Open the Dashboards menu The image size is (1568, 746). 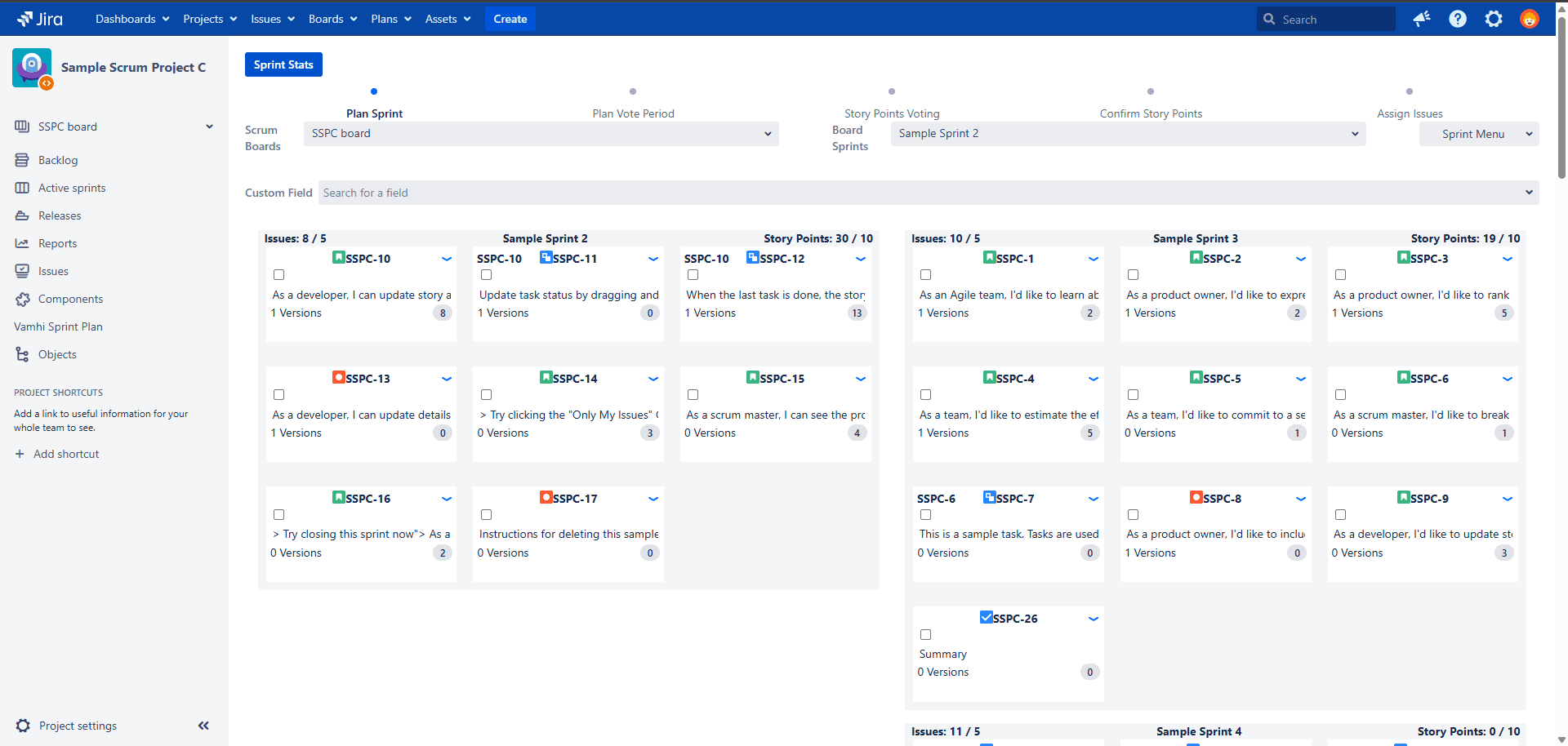[132, 19]
